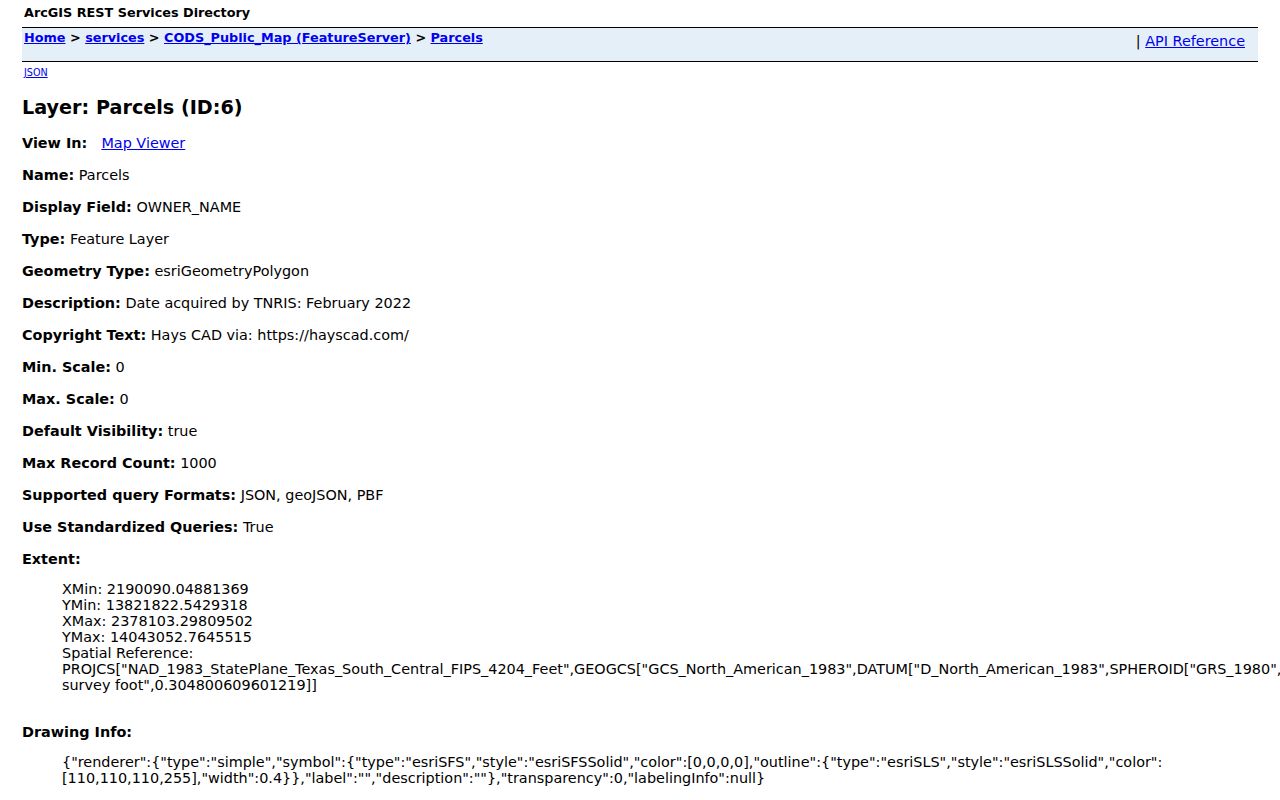Screen dimensions: 1280x800
Task: Click the Min. Scale: 0 line
Action: [73, 367]
